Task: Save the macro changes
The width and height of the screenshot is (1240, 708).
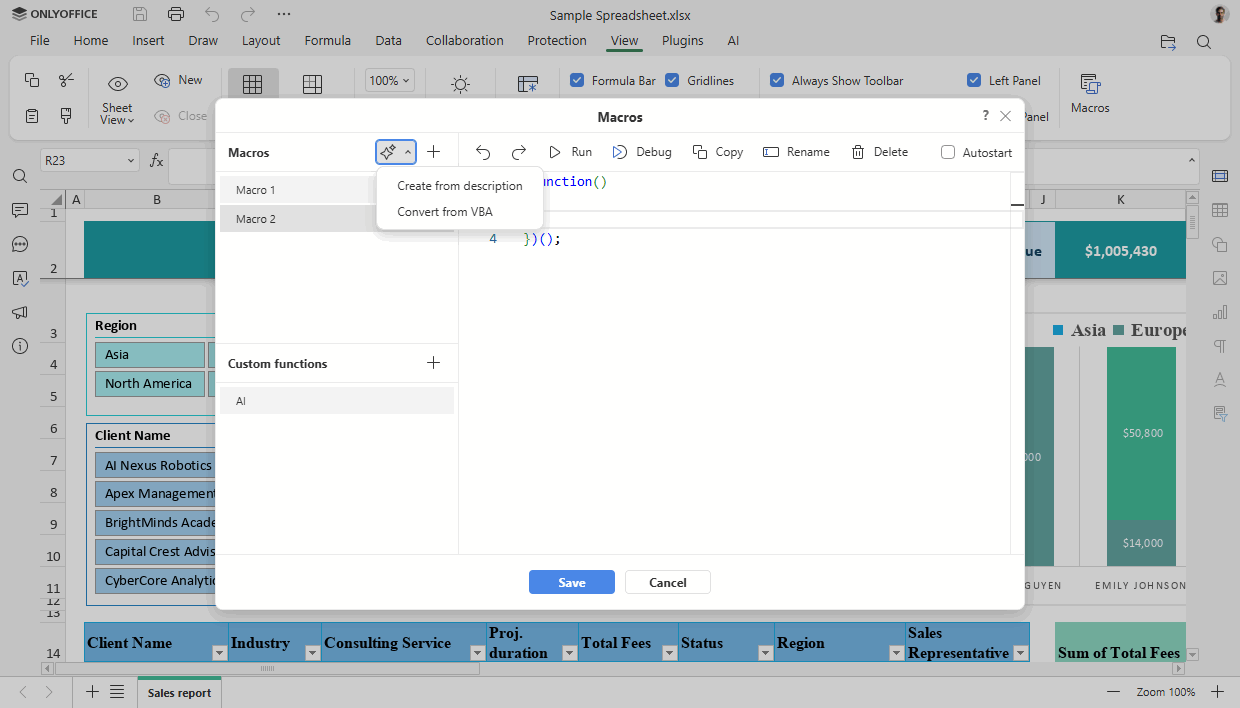Action: [571, 581]
